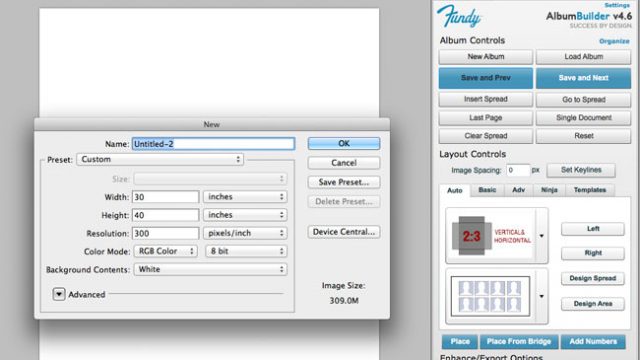Image resolution: width=640 pixels, height=360 pixels.
Task: Switch to the Templates tab
Action: tap(590, 190)
